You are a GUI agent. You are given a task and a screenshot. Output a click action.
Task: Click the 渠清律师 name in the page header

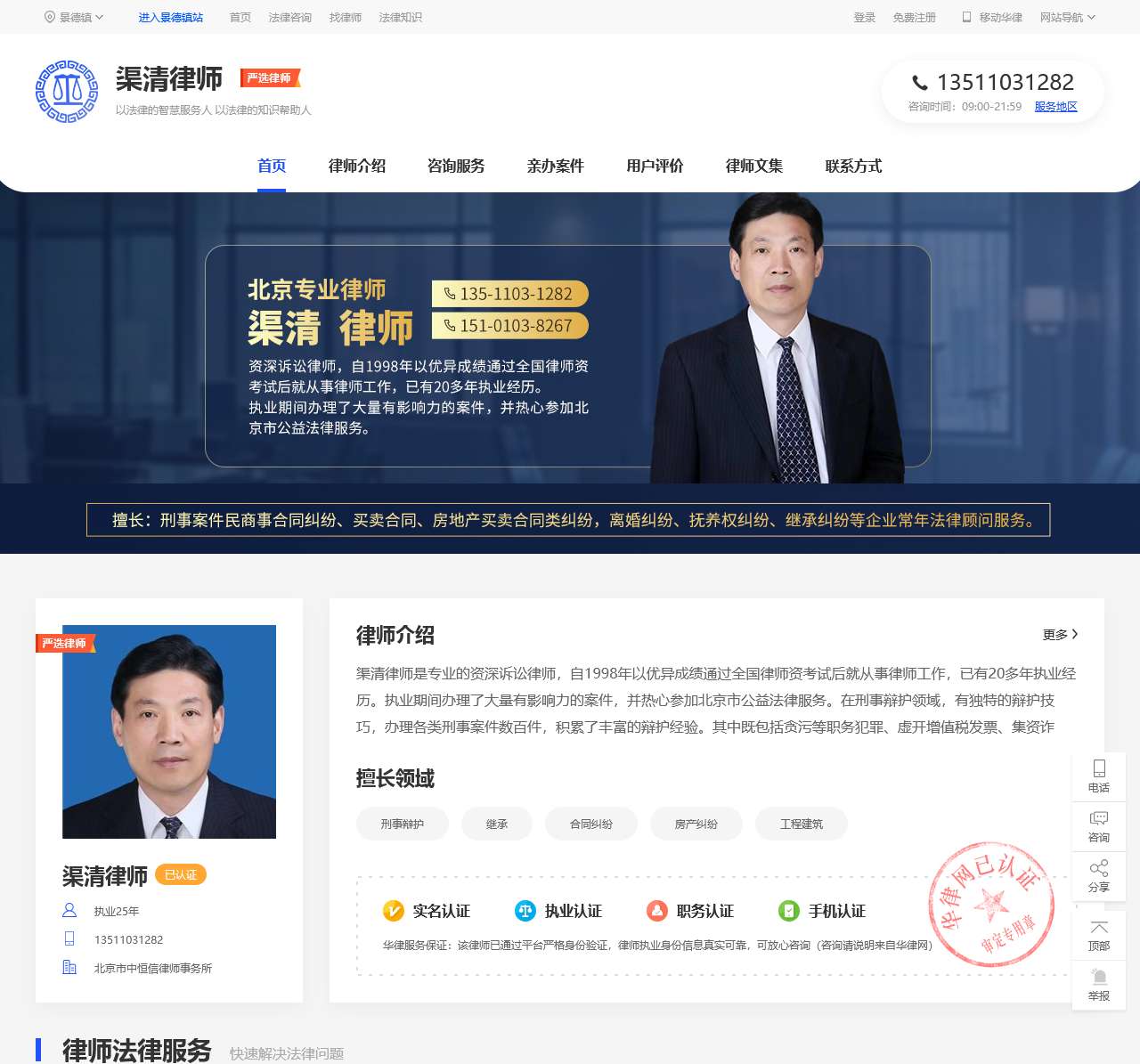(169, 79)
